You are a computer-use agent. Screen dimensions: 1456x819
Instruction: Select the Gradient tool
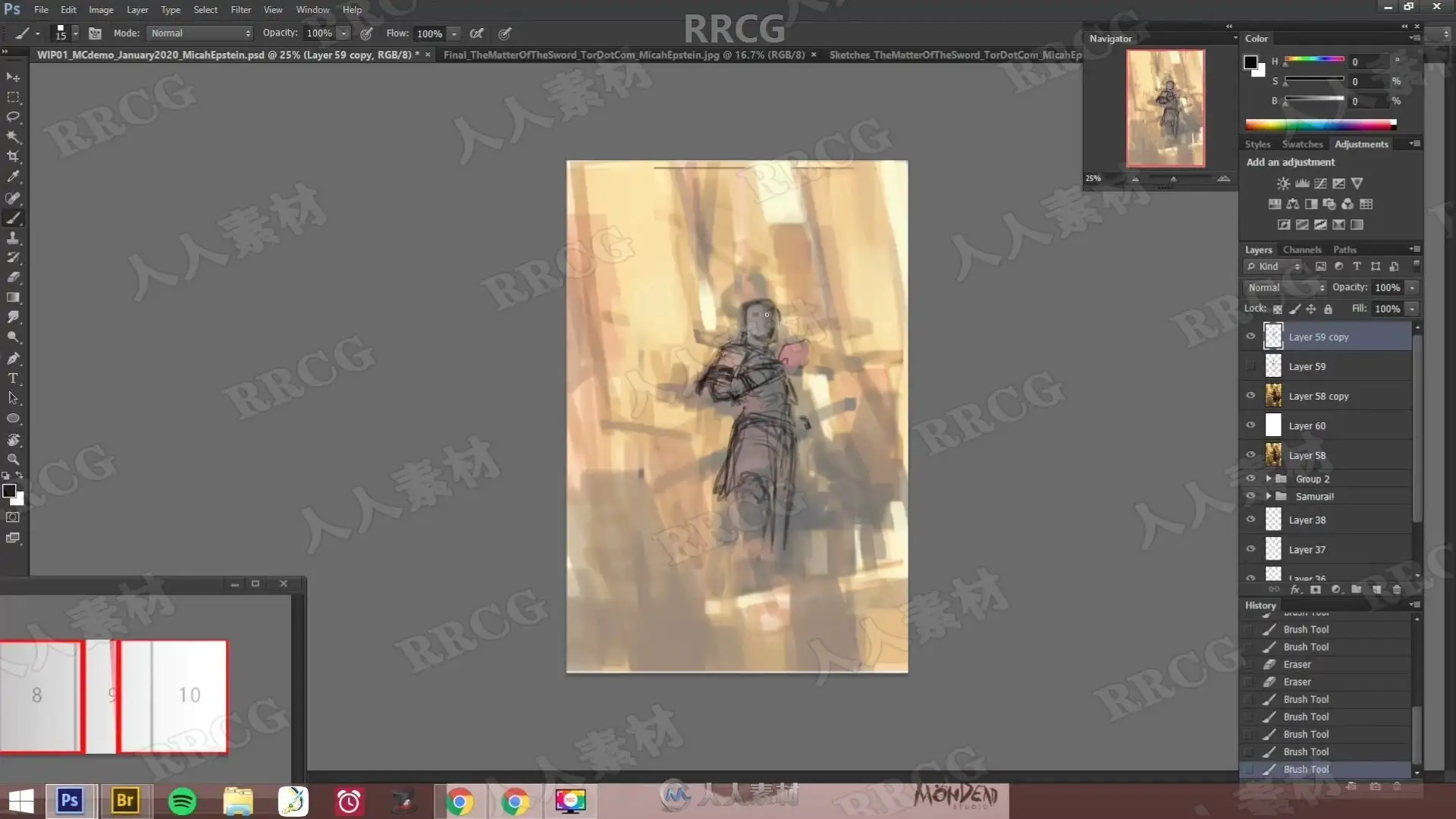tap(13, 297)
